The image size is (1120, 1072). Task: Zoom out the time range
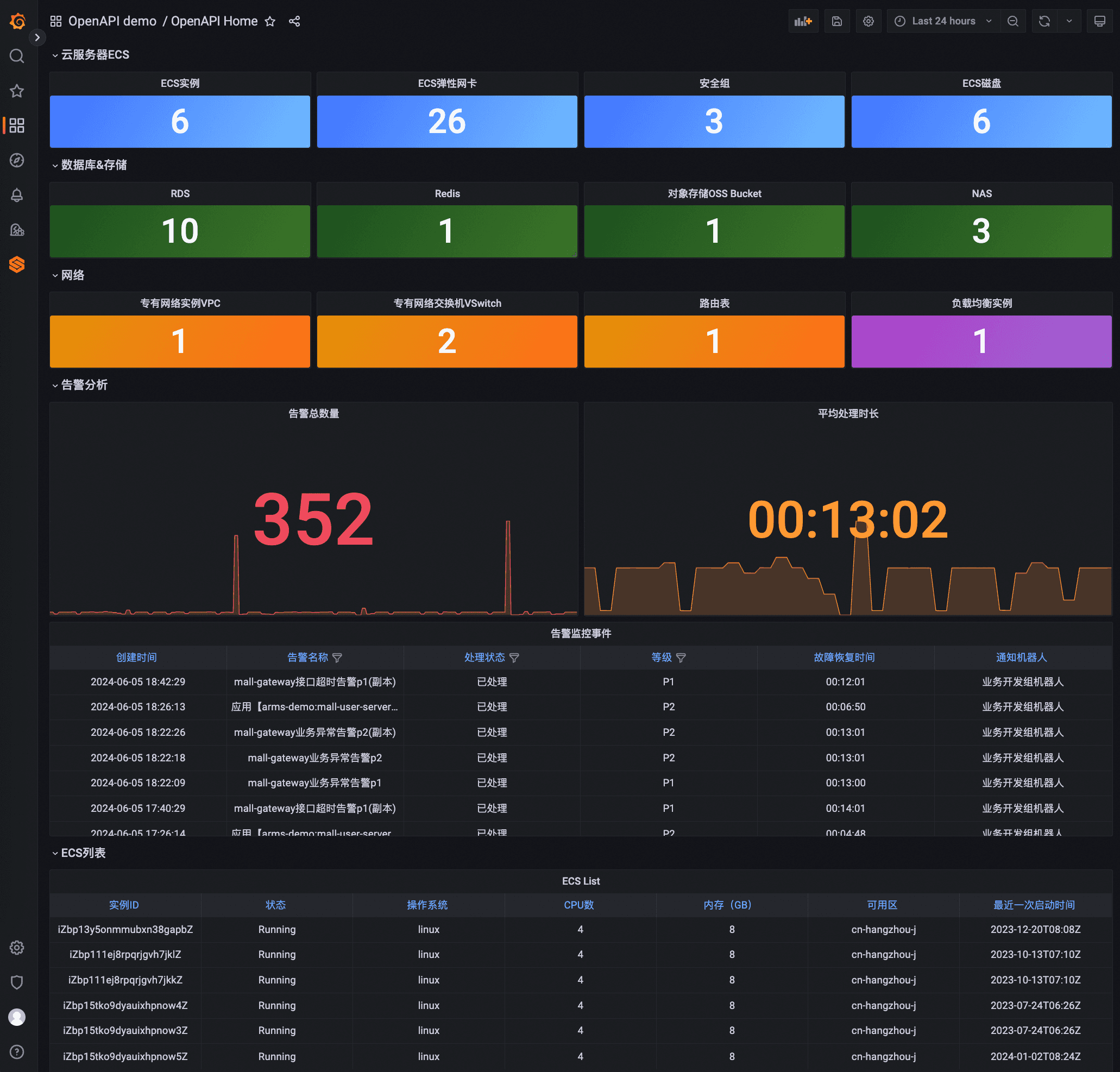tap(1012, 21)
